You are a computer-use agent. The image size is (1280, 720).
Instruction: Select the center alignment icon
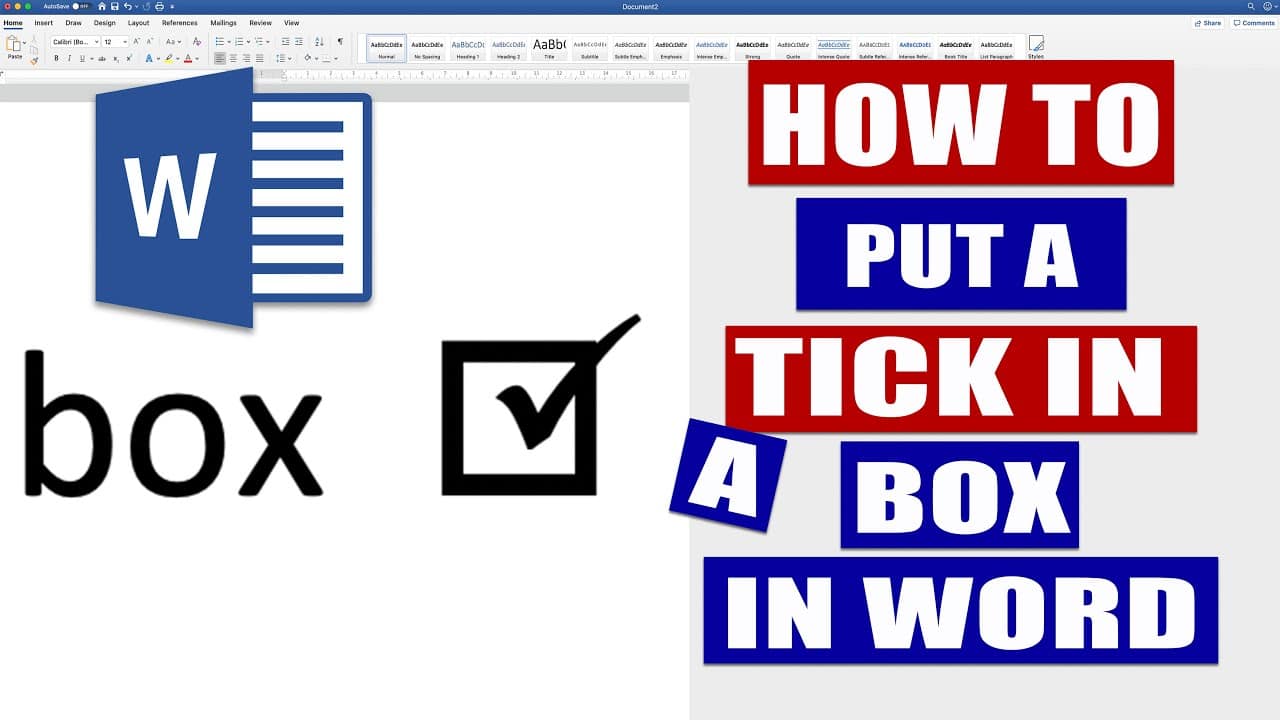234,58
